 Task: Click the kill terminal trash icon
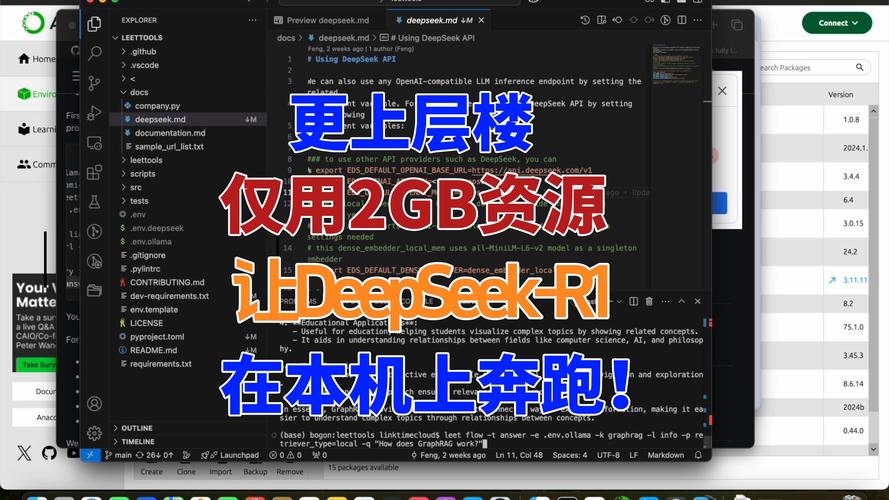pyautogui.click(x=649, y=302)
